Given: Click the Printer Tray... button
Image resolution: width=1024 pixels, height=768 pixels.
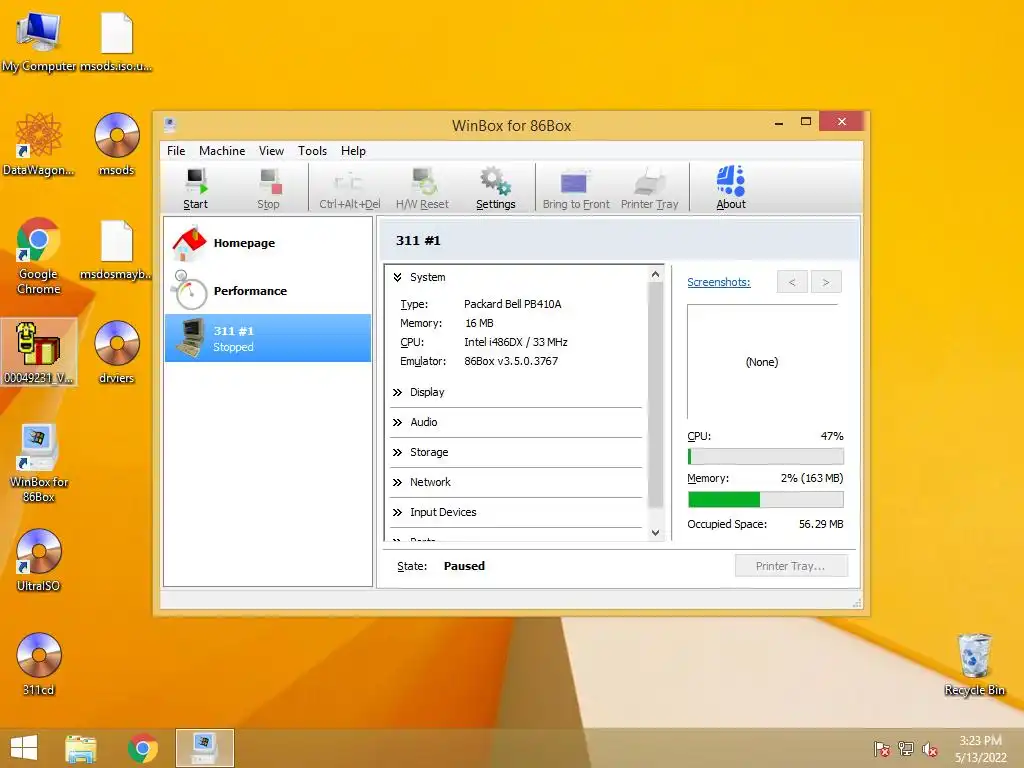Looking at the screenshot, I should (791, 566).
